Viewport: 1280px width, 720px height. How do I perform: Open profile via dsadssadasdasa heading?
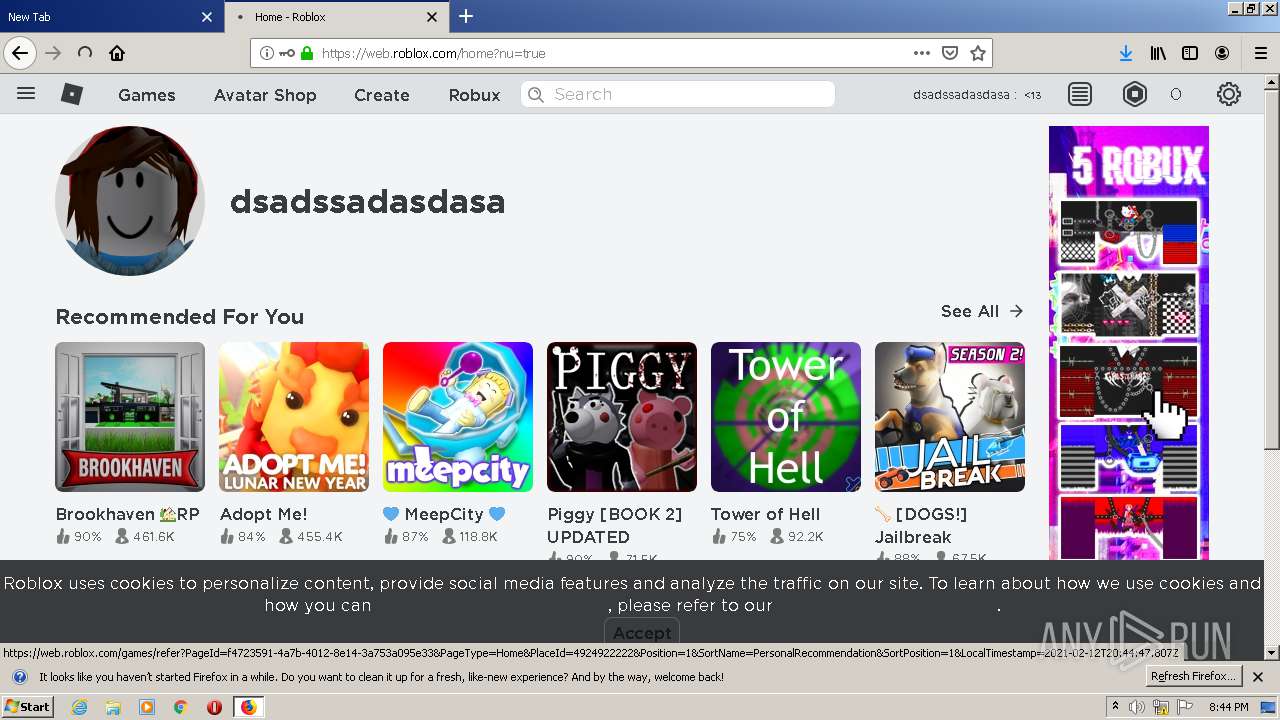coord(367,201)
